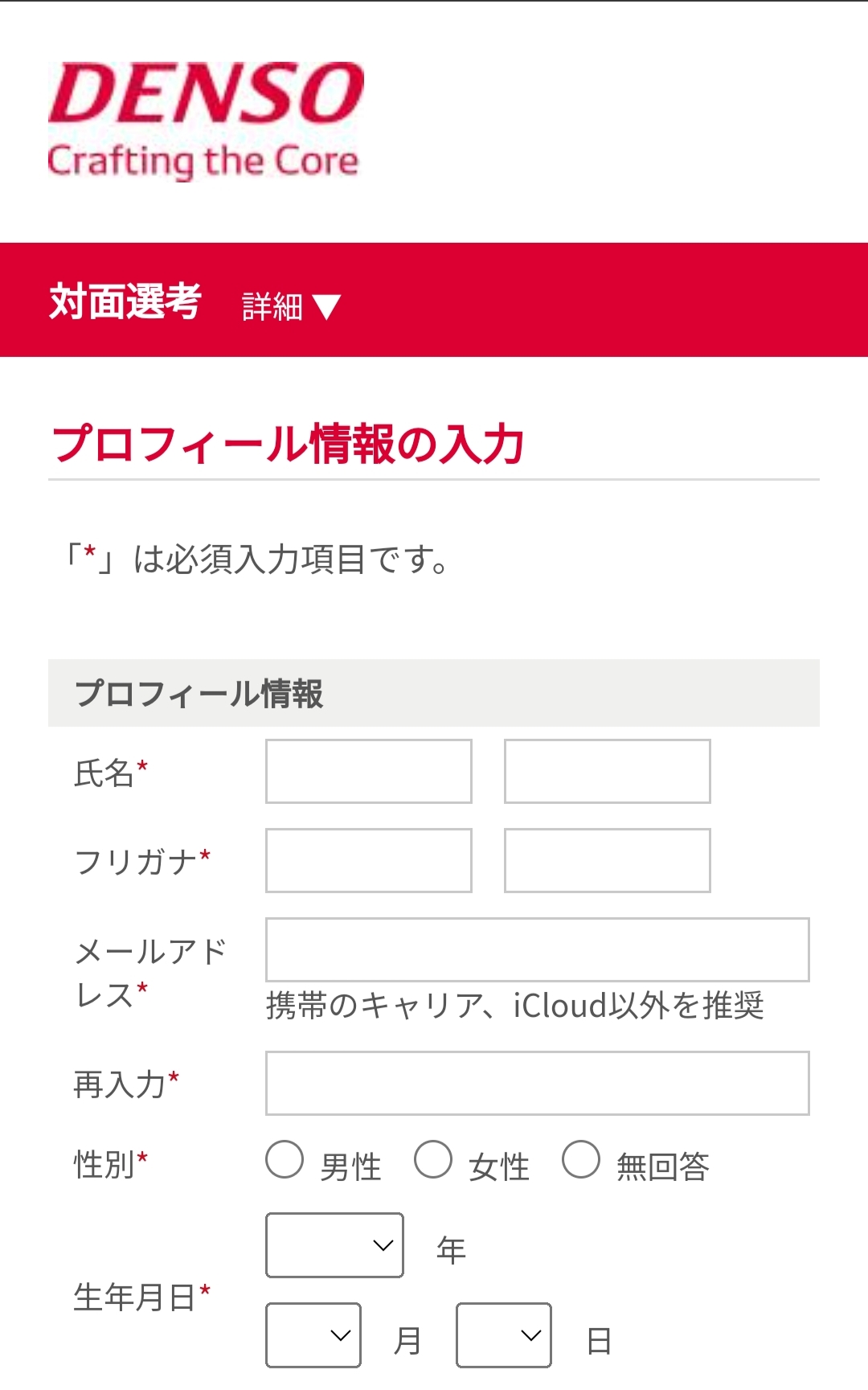The image size is (868, 1390).
Task: Click the プロフィール情報の入力 page heading
Action: 288,444
